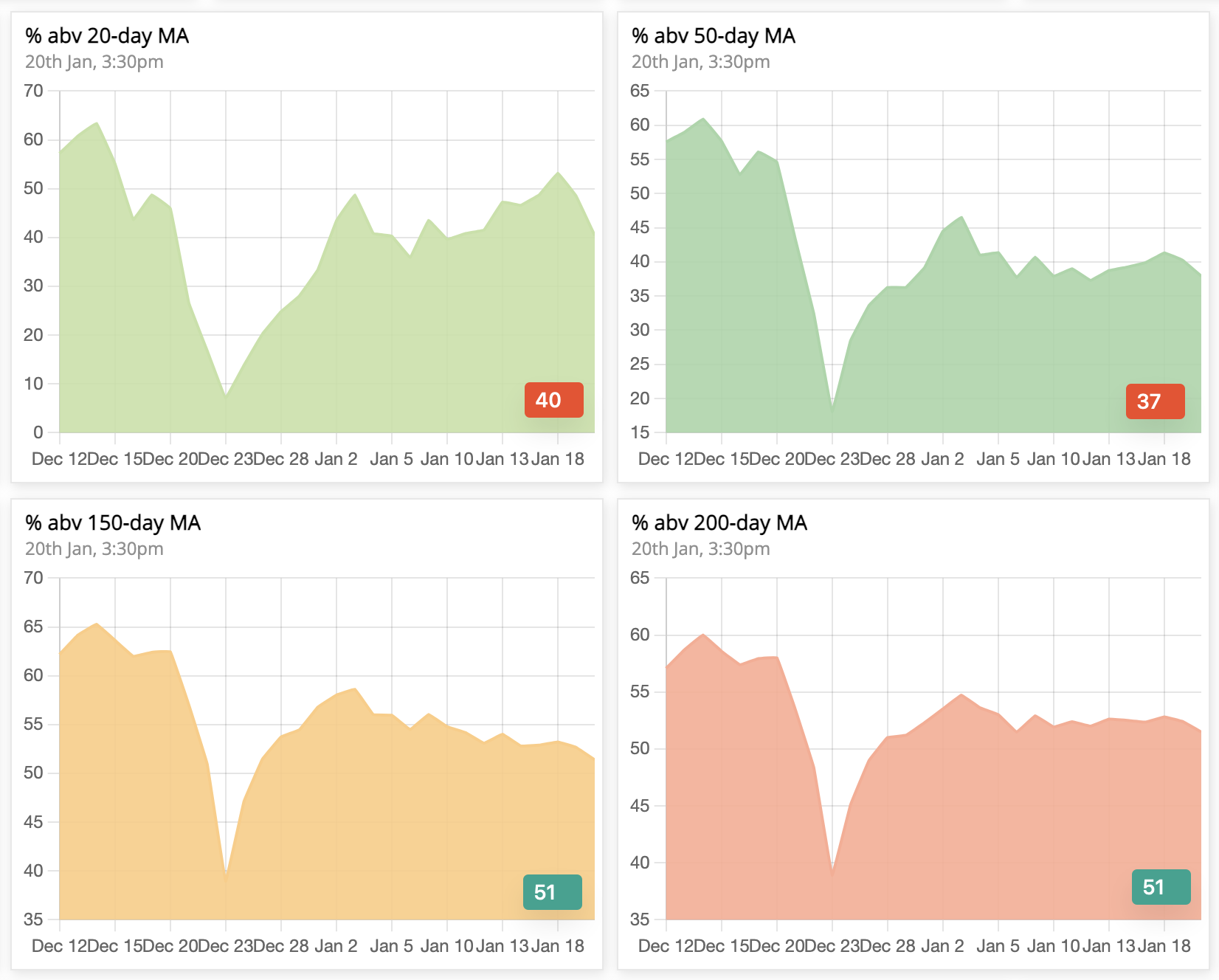The width and height of the screenshot is (1219, 980).
Task: Click the "15" y-axis label on 50-day chart
Action: pos(640,432)
